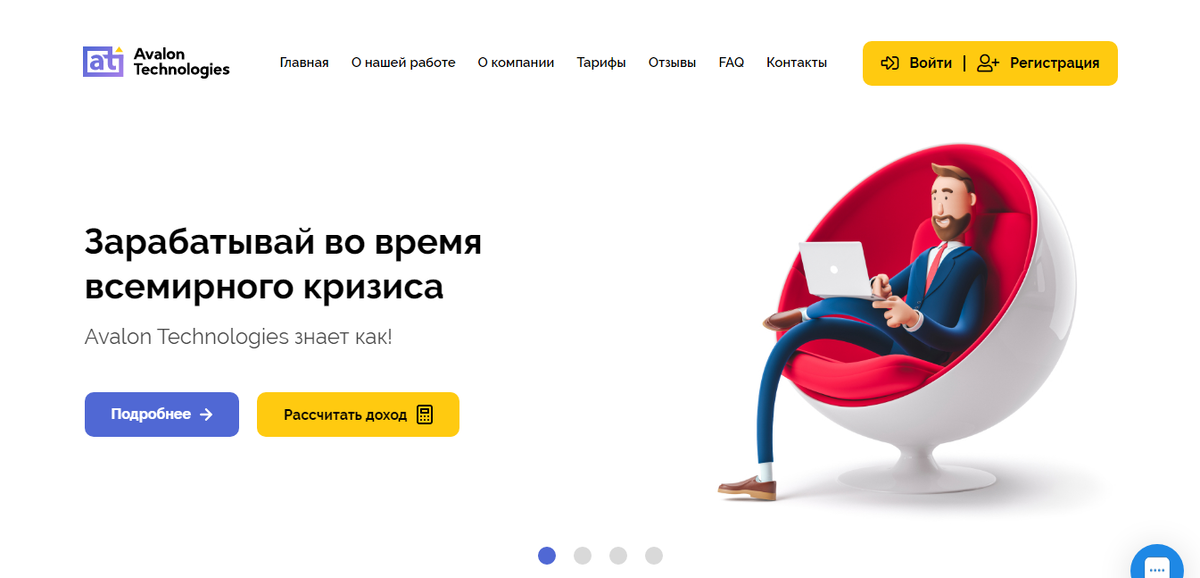Click the login arrow icon beside Войти

890,63
